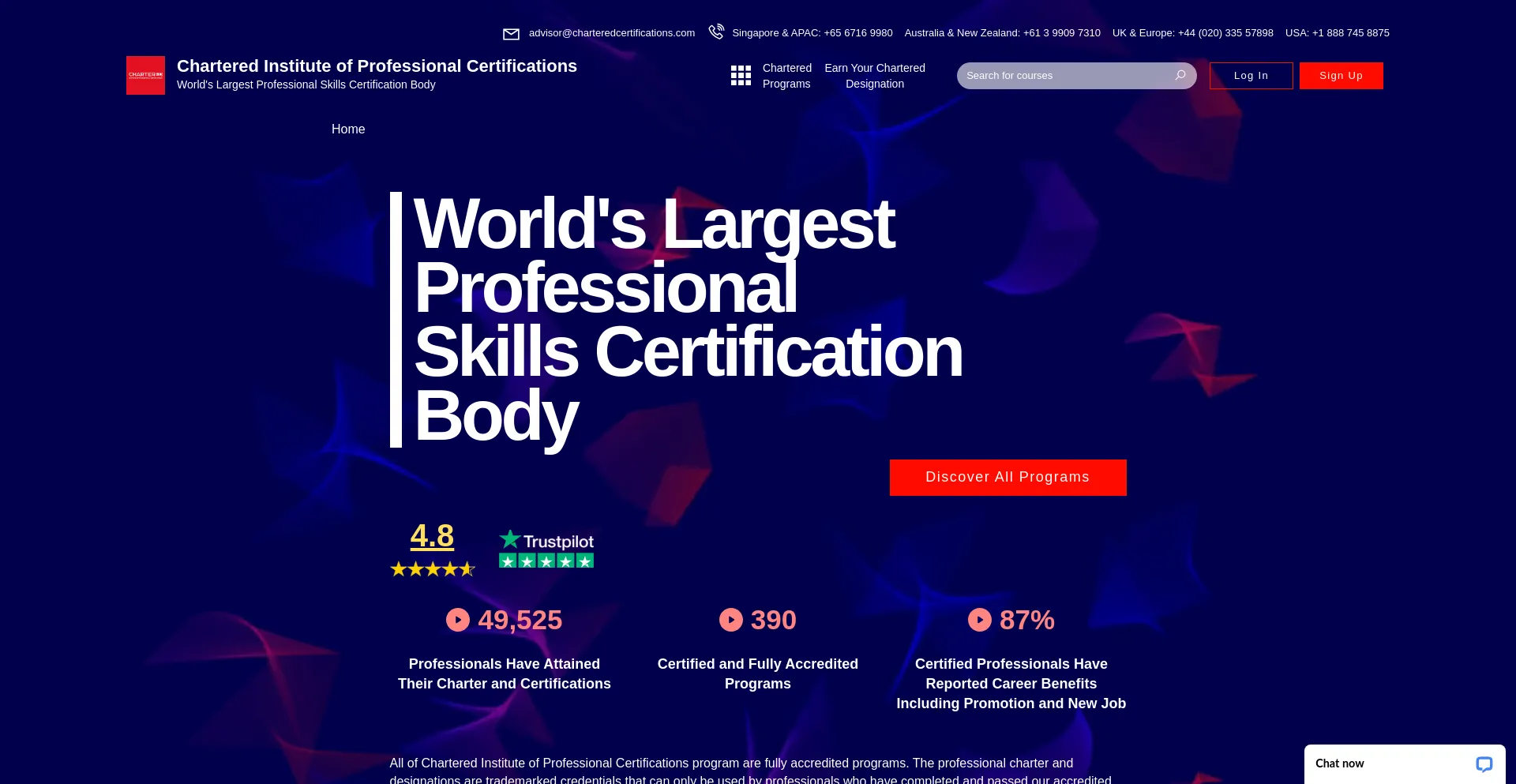The image size is (1516, 784).
Task: Click the Singapore & APAC phone number
Action: pyautogui.click(x=812, y=32)
